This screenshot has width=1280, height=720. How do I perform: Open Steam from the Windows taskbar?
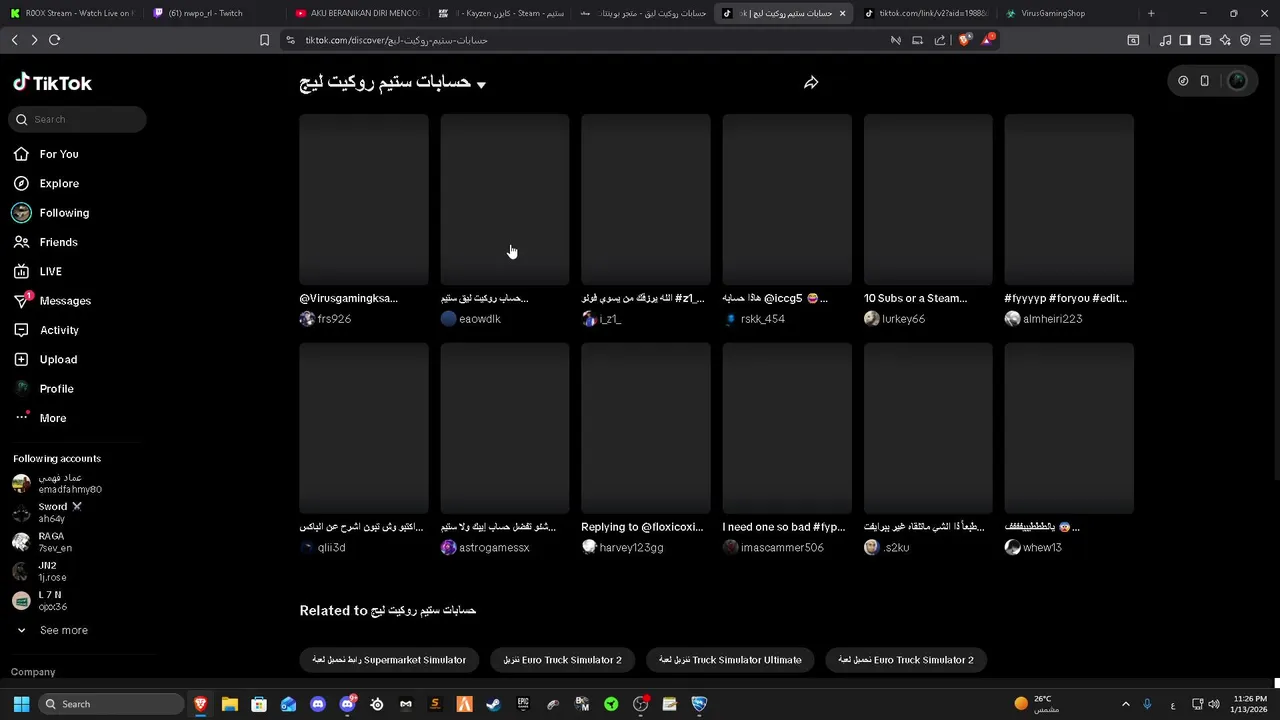pos(493,704)
